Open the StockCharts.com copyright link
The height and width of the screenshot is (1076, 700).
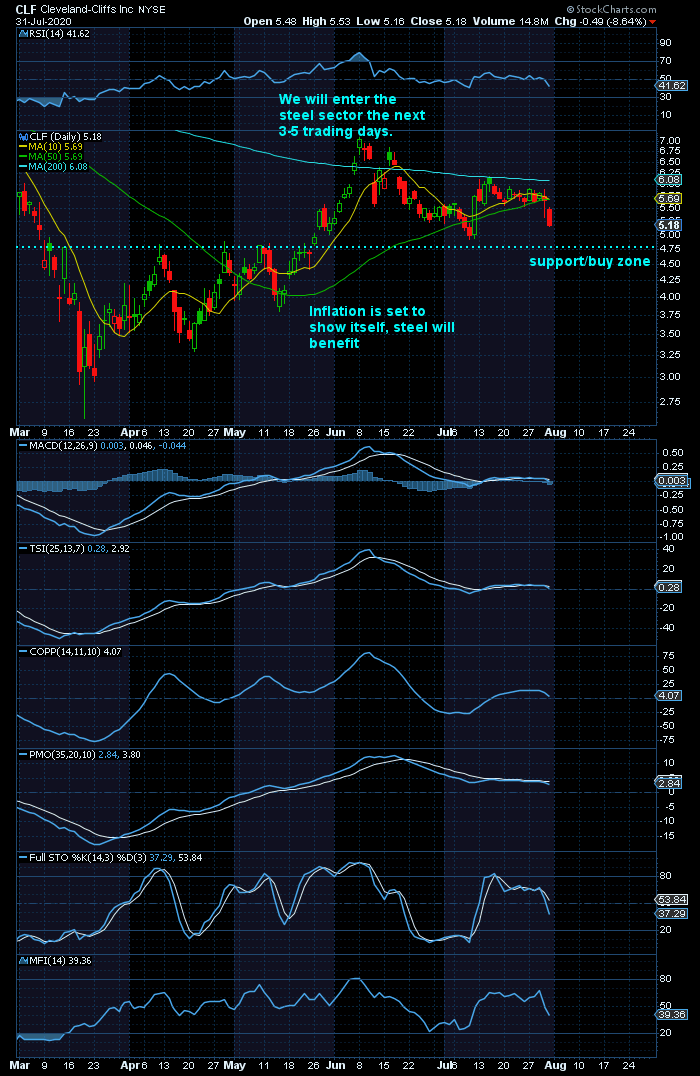click(x=611, y=9)
